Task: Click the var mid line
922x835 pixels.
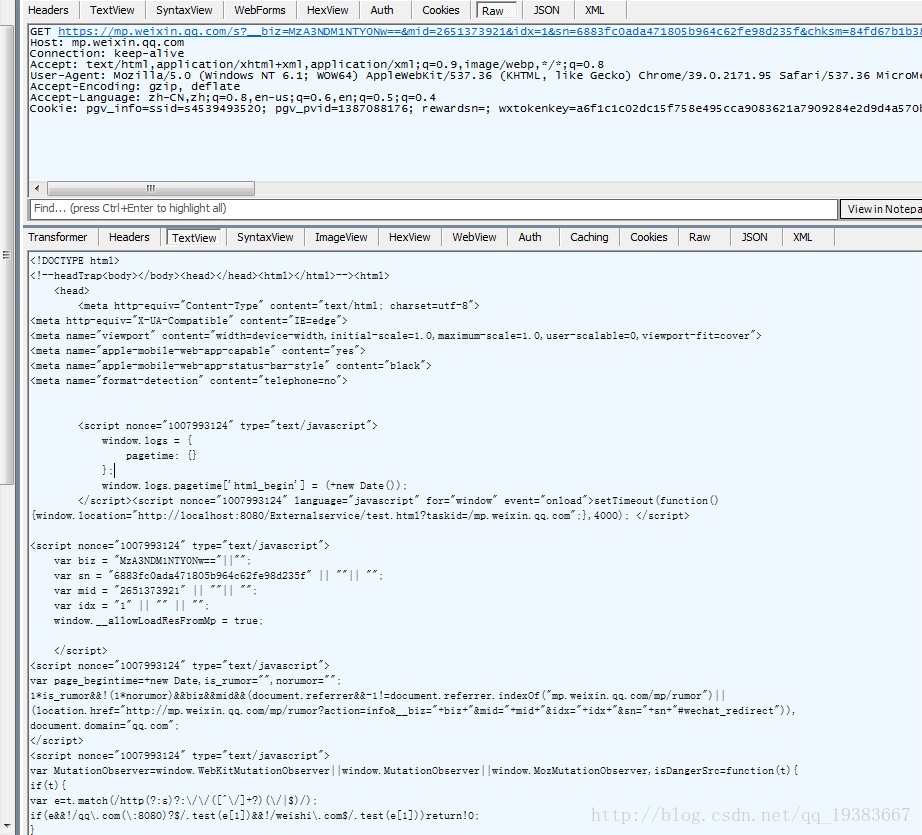Action: [x=156, y=590]
